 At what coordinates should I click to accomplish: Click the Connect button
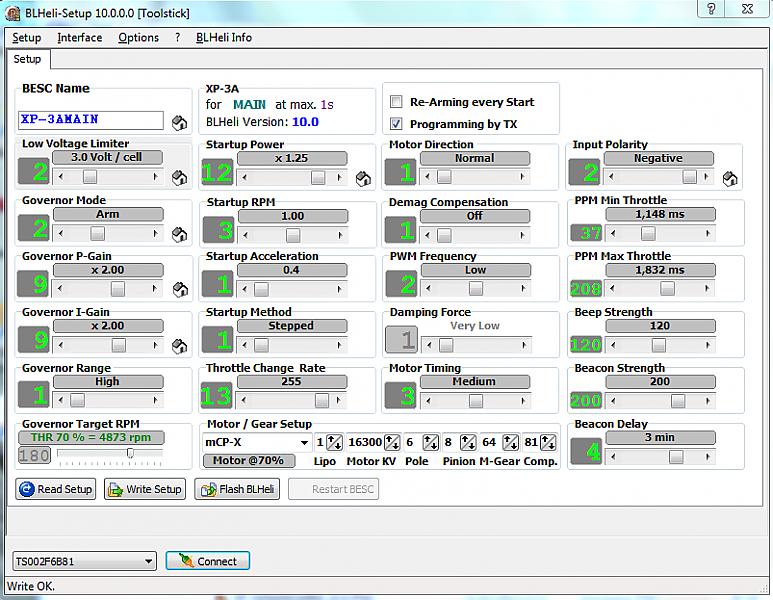click(208, 561)
